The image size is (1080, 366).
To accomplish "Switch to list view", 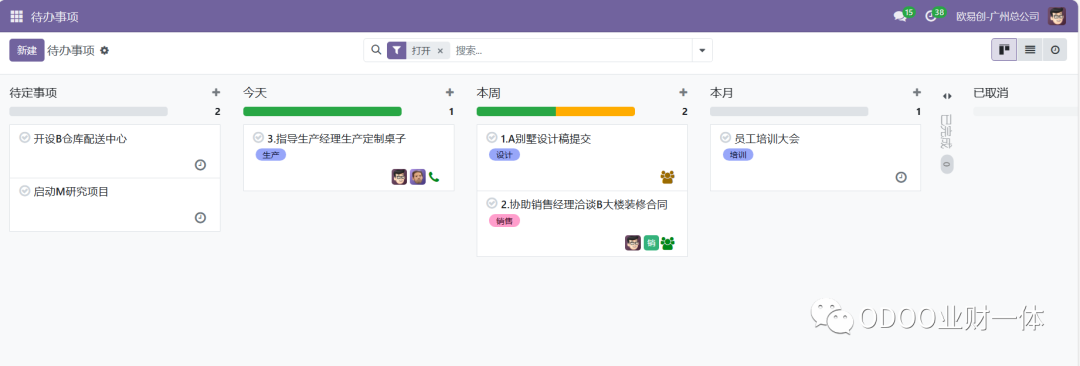I will tap(1030, 50).
